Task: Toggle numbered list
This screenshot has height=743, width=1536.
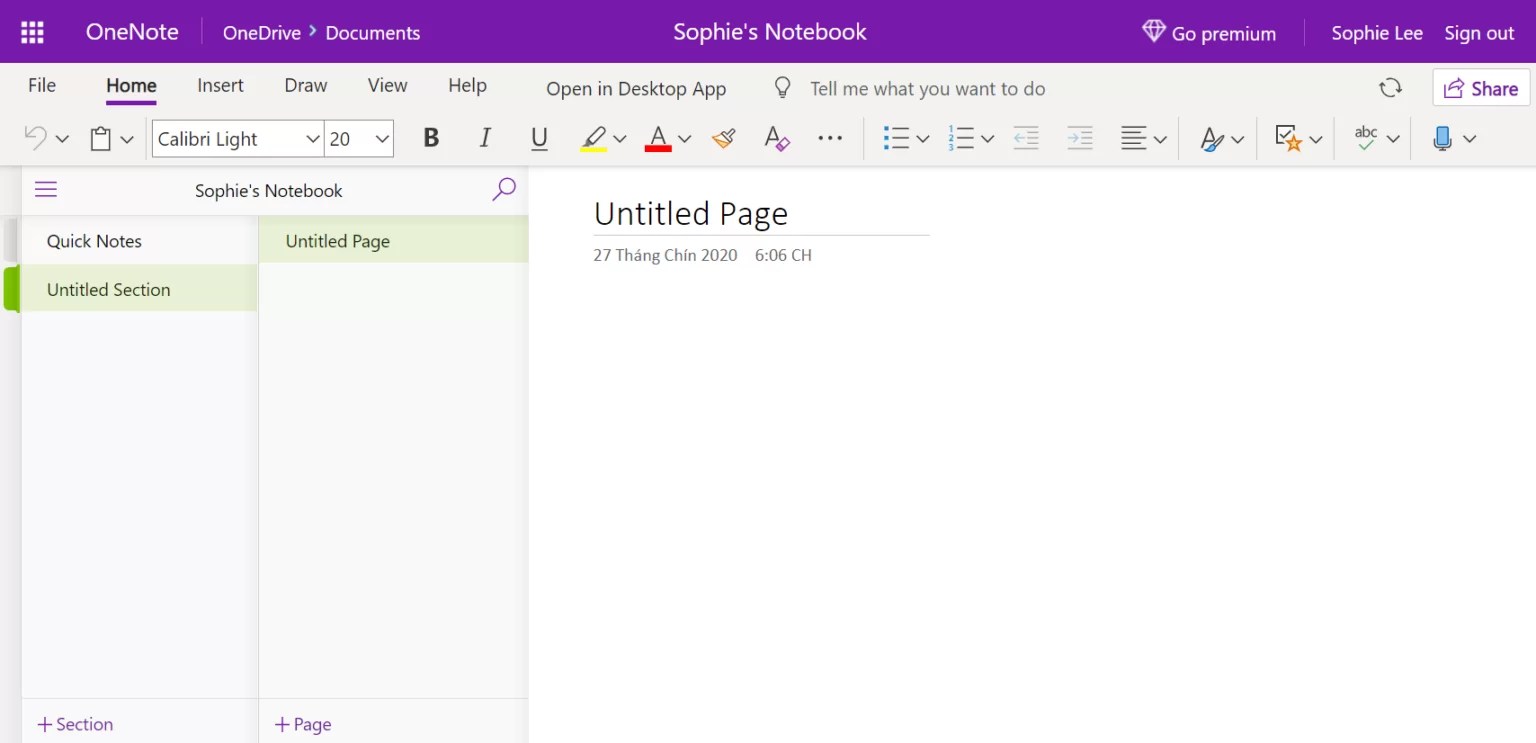Action: 961,139
